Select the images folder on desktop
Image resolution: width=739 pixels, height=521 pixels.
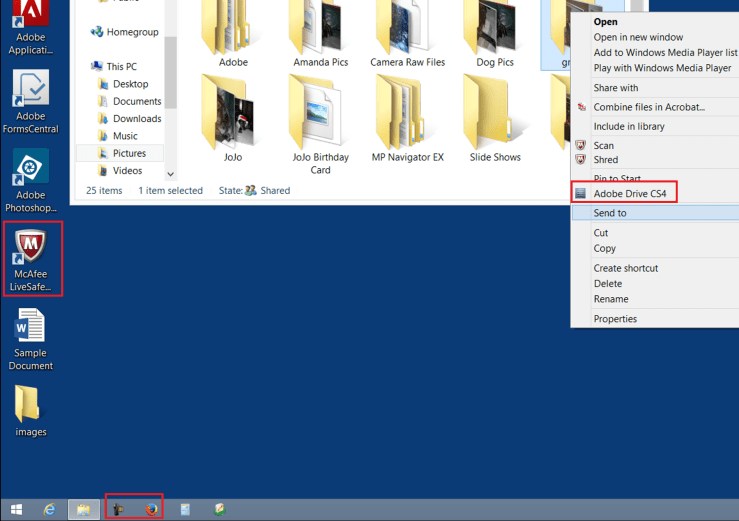[x=31, y=411]
